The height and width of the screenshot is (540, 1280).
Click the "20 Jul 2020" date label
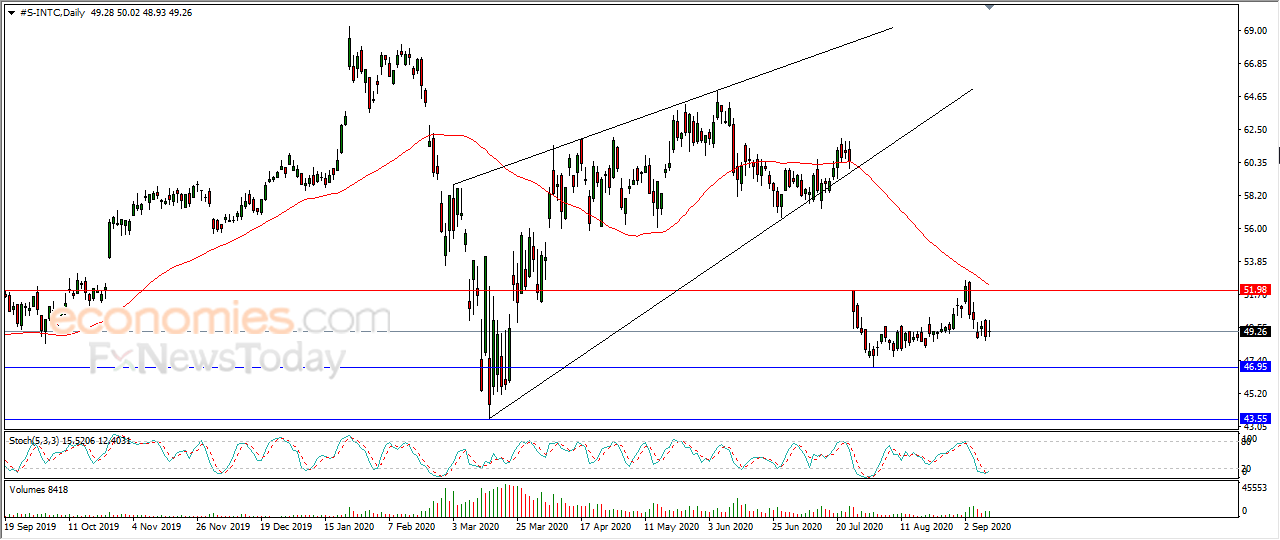(x=861, y=525)
